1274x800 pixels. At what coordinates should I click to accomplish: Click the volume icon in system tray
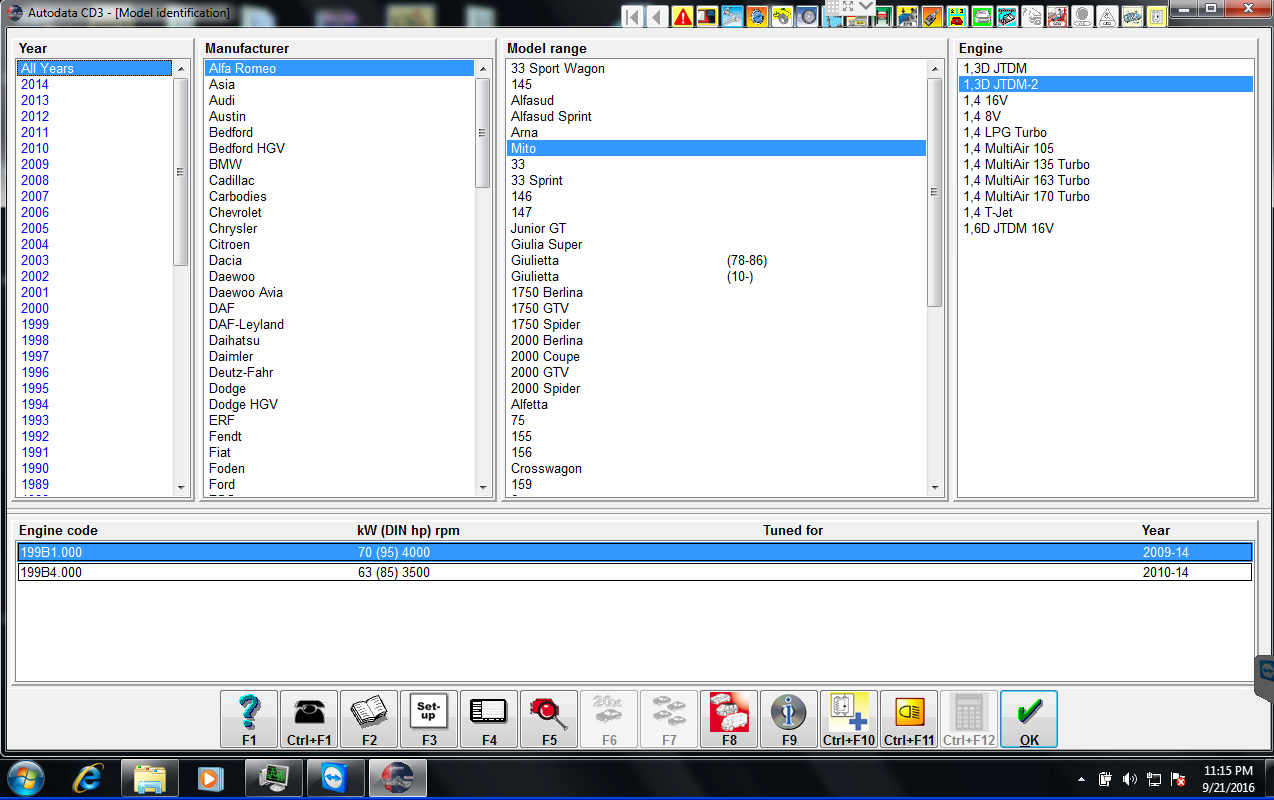coord(1130,779)
